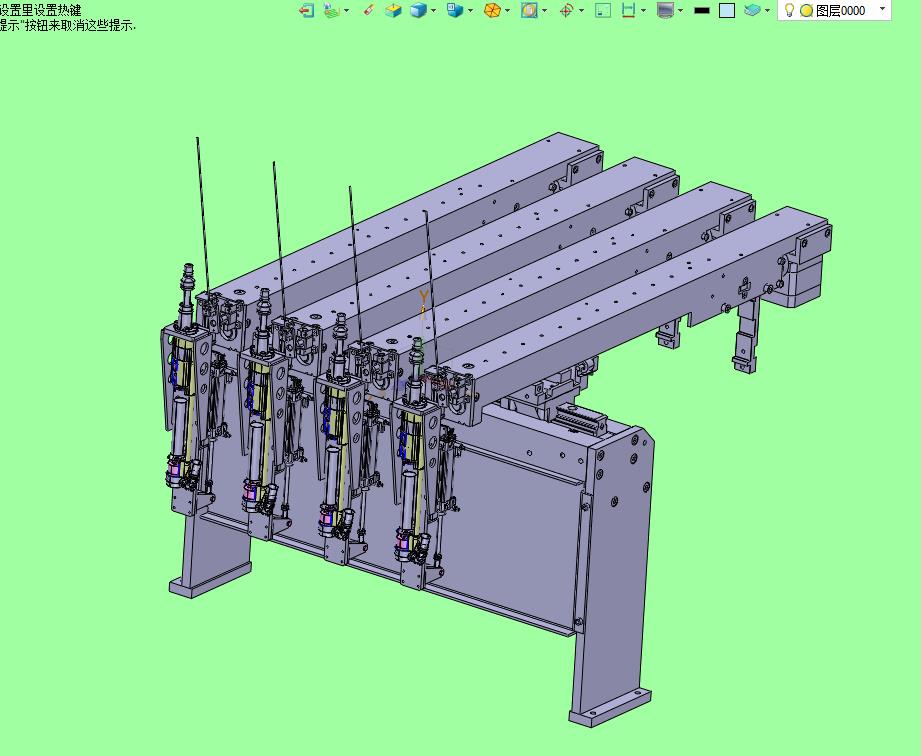Click the 按钮来取消这些提示 hint text
Viewport: 921px width, 756px height.
click(79, 25)
